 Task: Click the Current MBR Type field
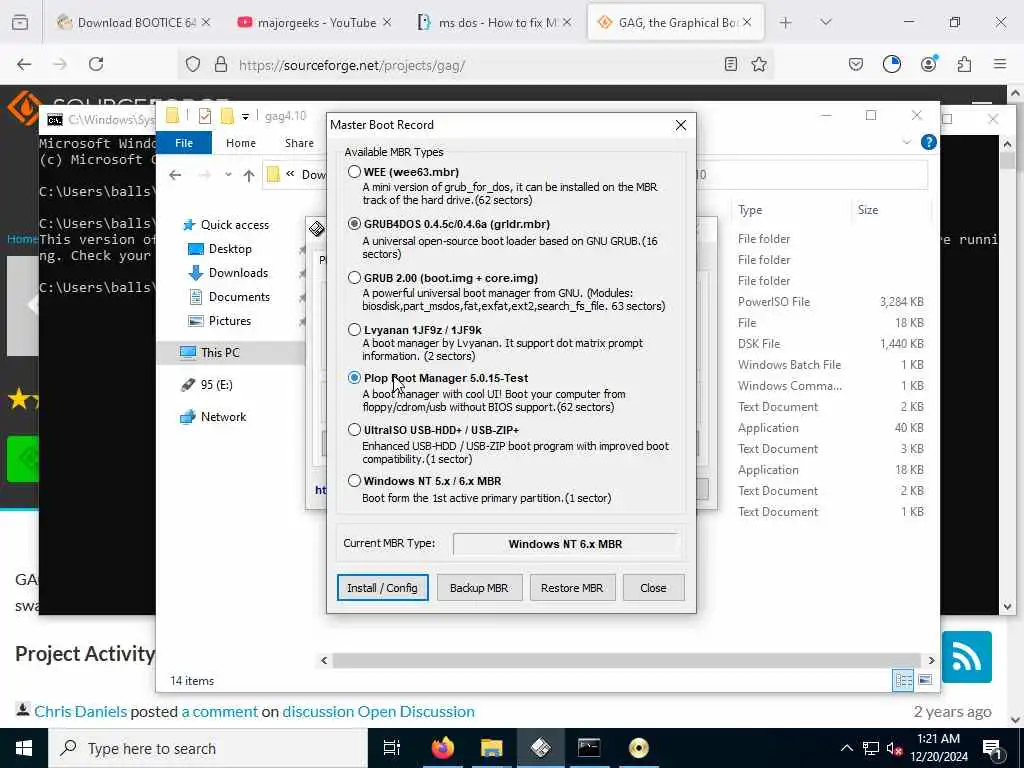566,544
